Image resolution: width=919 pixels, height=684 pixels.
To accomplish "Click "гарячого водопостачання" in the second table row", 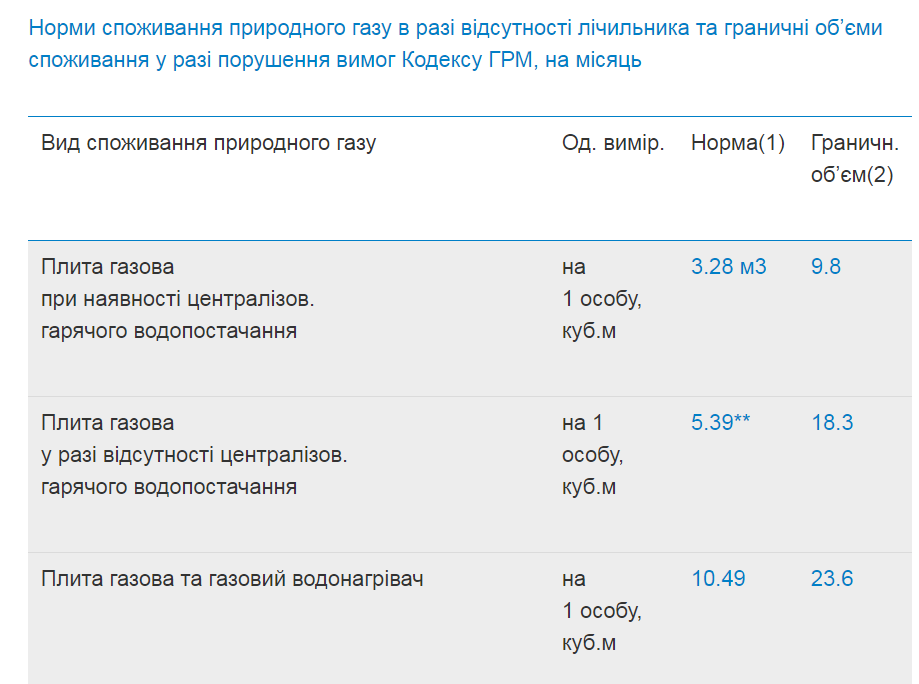I will 169,487.
